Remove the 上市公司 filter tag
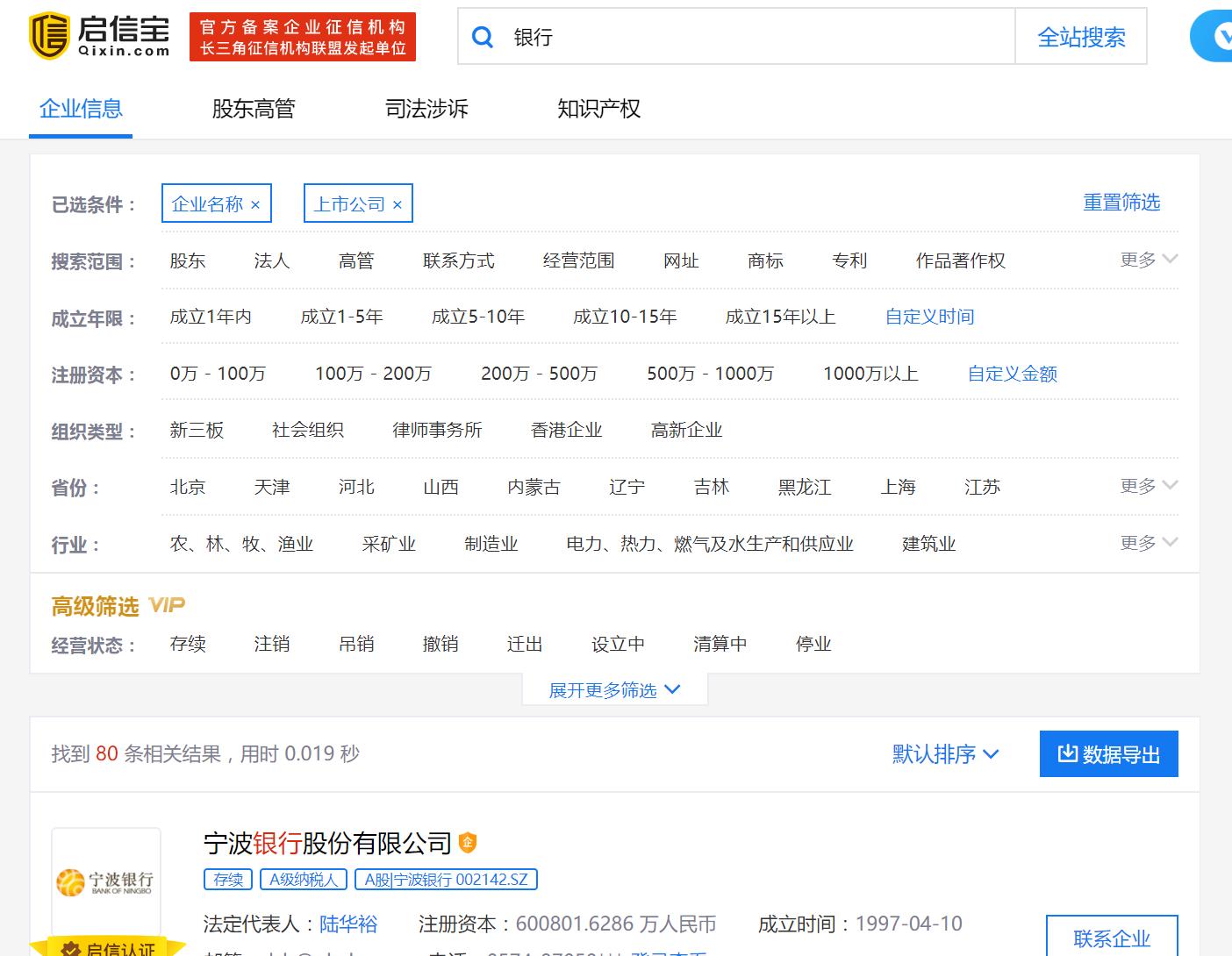This screenshot has height=956, width=1232. [x=398, y=204]
